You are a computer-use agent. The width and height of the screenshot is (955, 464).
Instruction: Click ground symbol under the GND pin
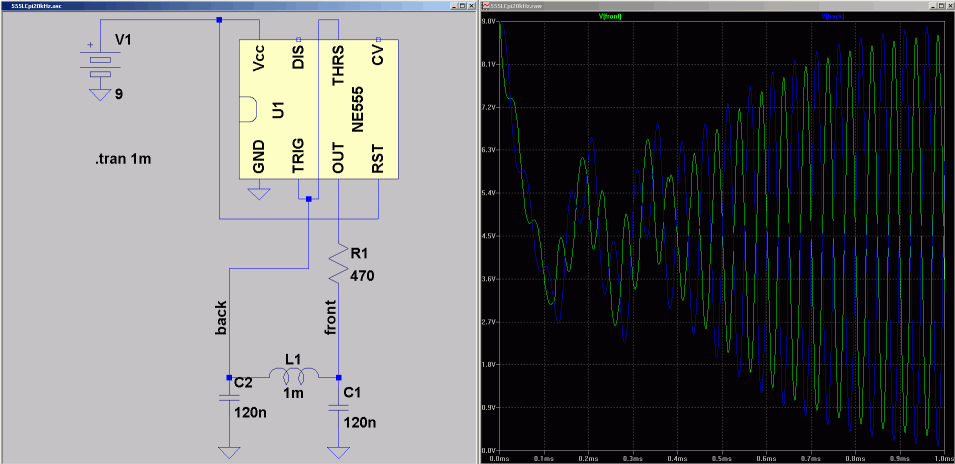(x=258, y=192)
